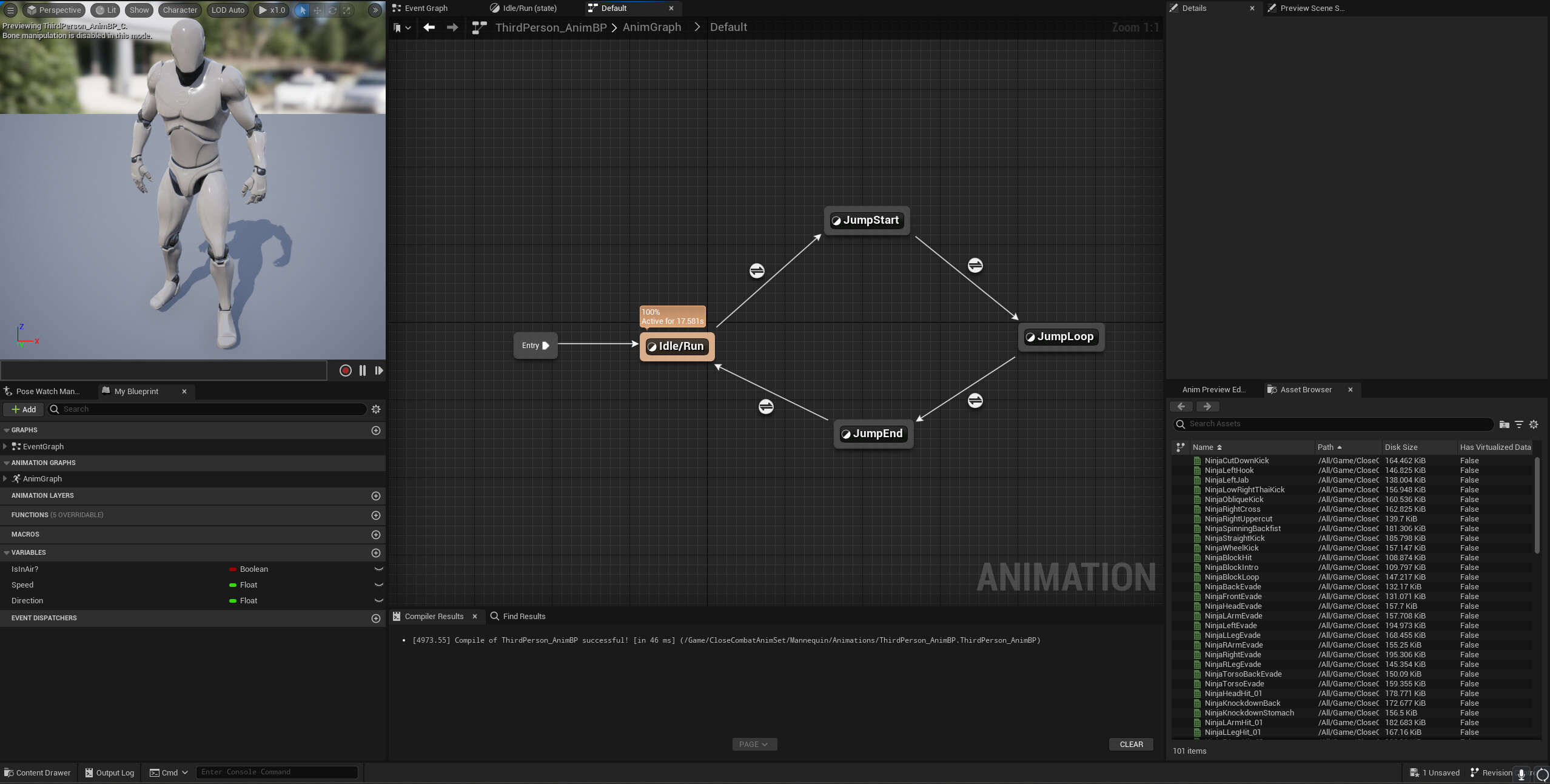Navigate back with the graph back arrow
This screenshot has height=784, width=1550.
[x=429, y=27]
